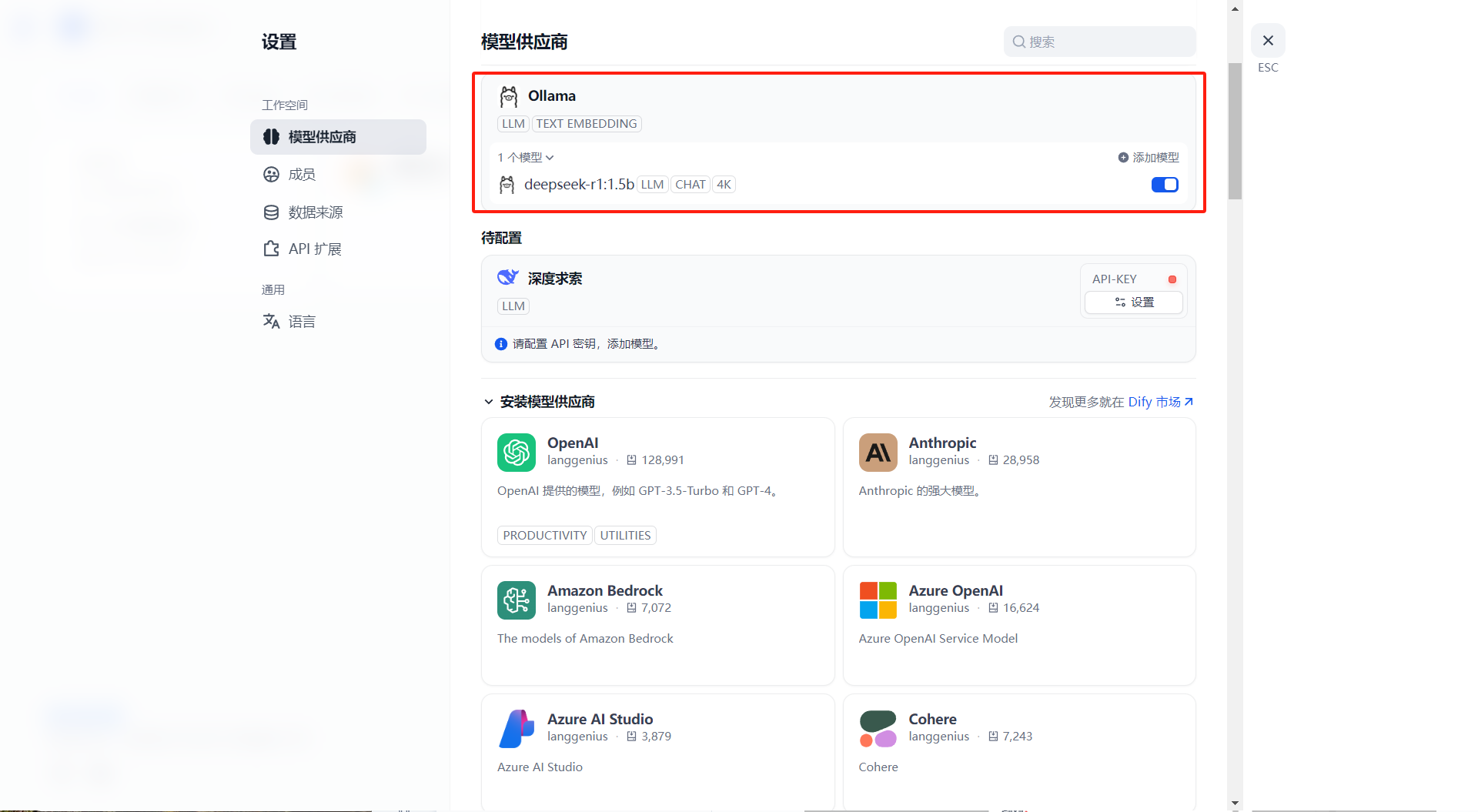Click the Cohere card title
1478x812 pixels.
point(933,719)
